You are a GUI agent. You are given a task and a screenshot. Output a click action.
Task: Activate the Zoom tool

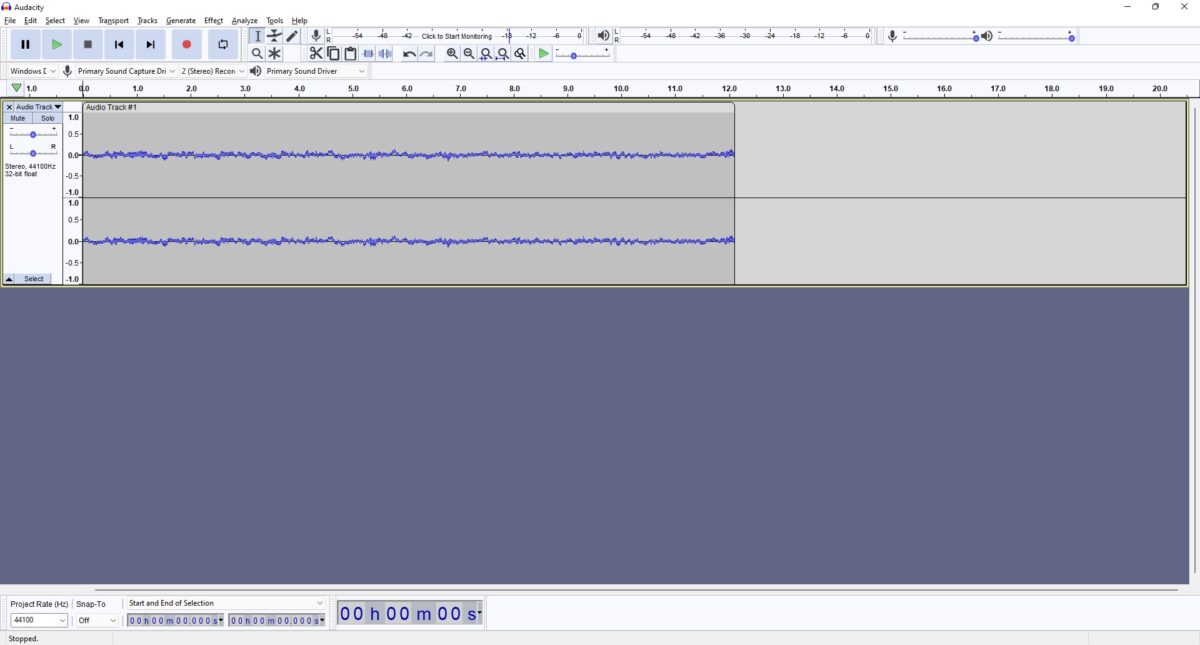(x=258, y=53)
